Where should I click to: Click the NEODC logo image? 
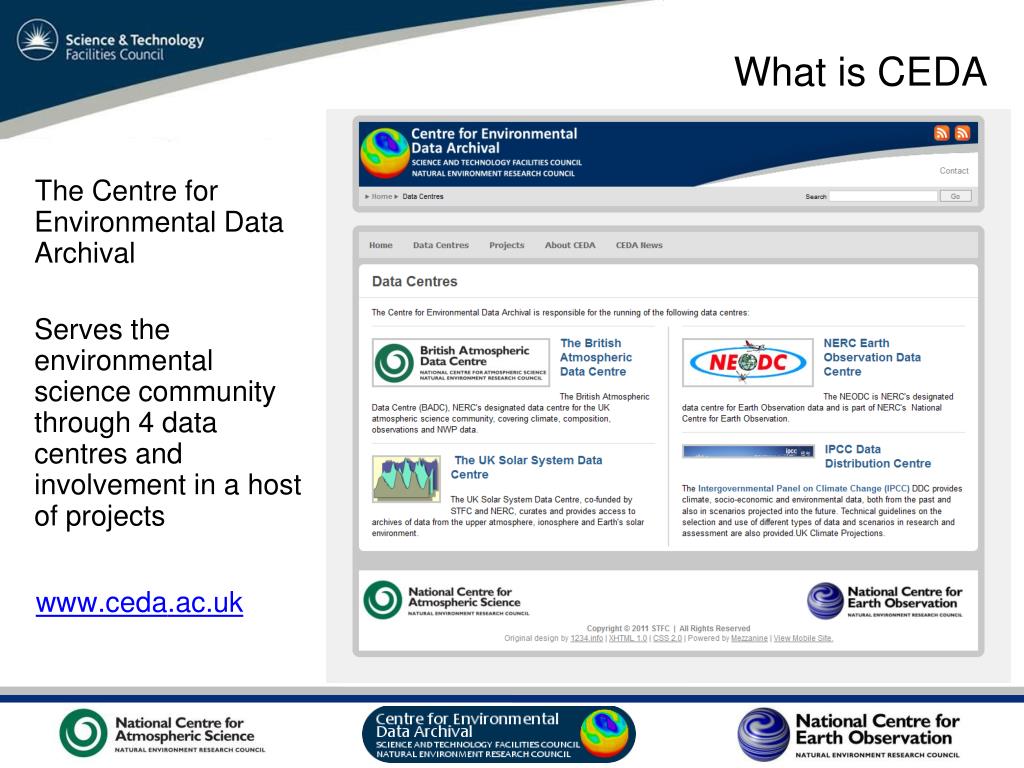coord(748,362)
